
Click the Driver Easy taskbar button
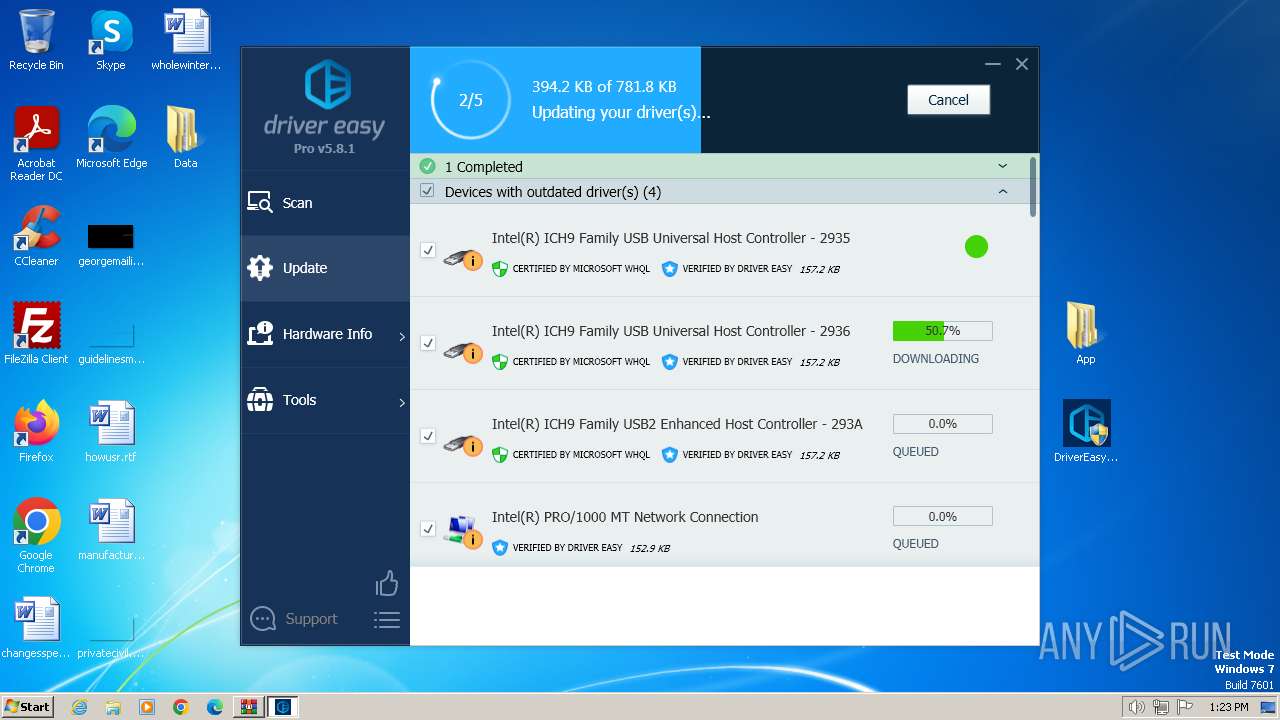[283, 707]
